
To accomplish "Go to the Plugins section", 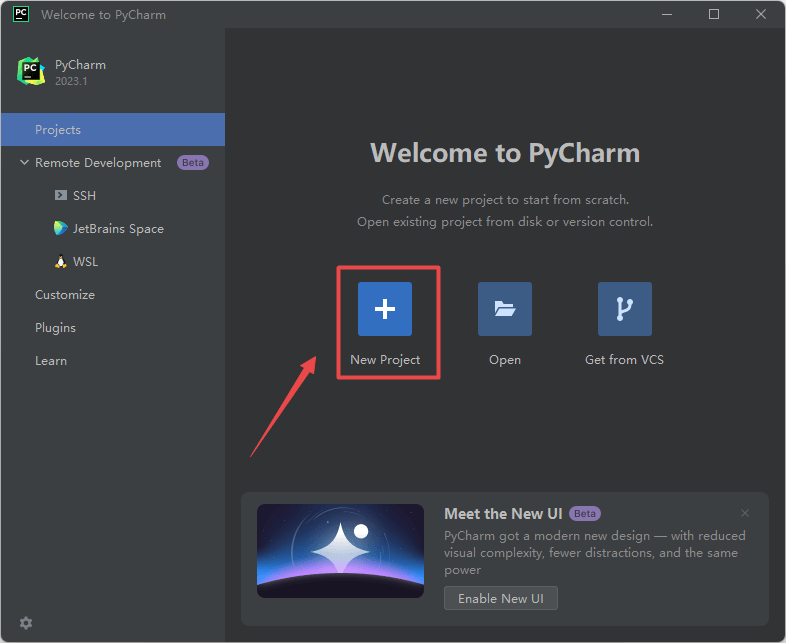I will pos(55,328).
